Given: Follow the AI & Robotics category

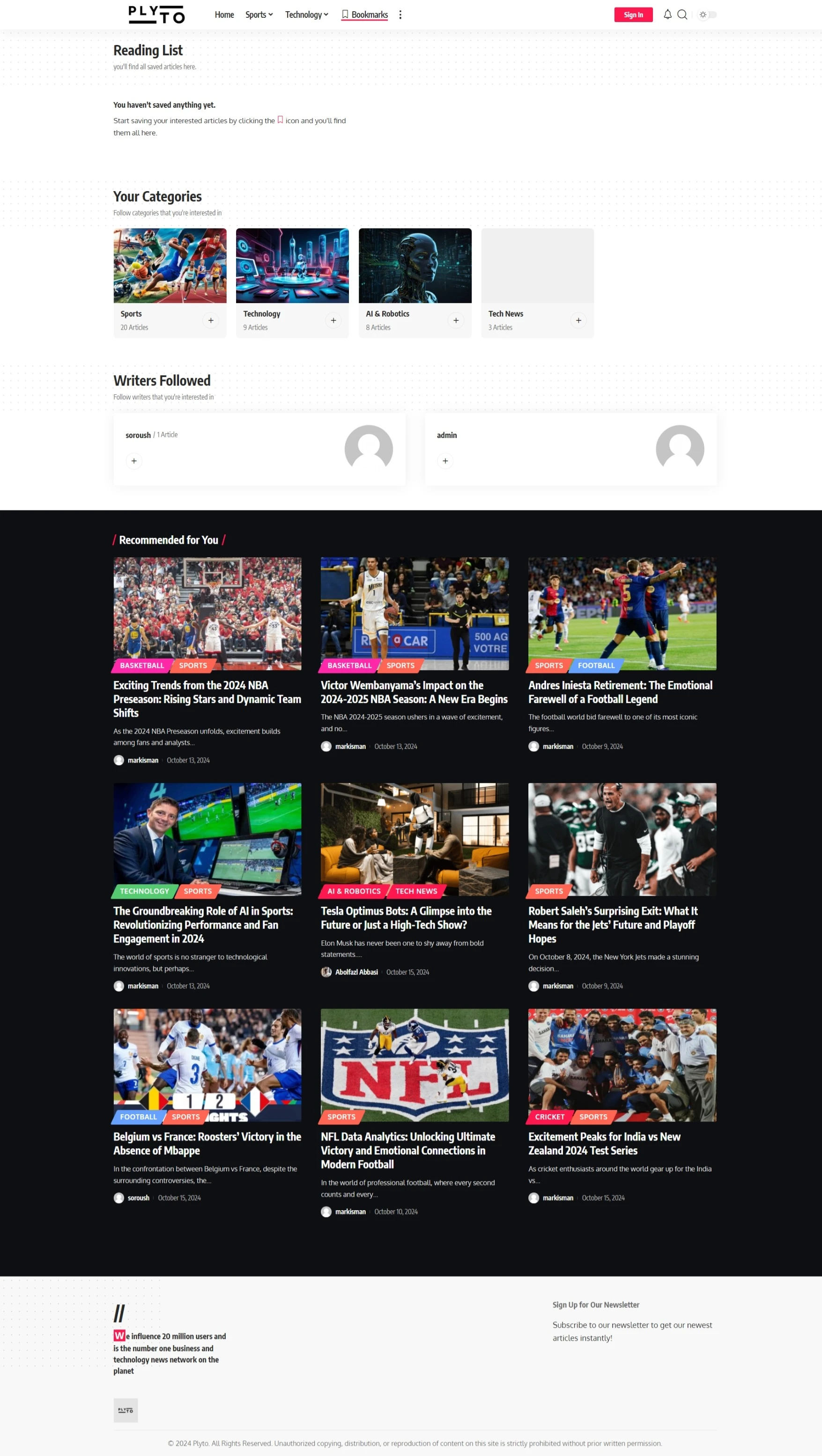Looking at the screenshot, I should point(456,320).
